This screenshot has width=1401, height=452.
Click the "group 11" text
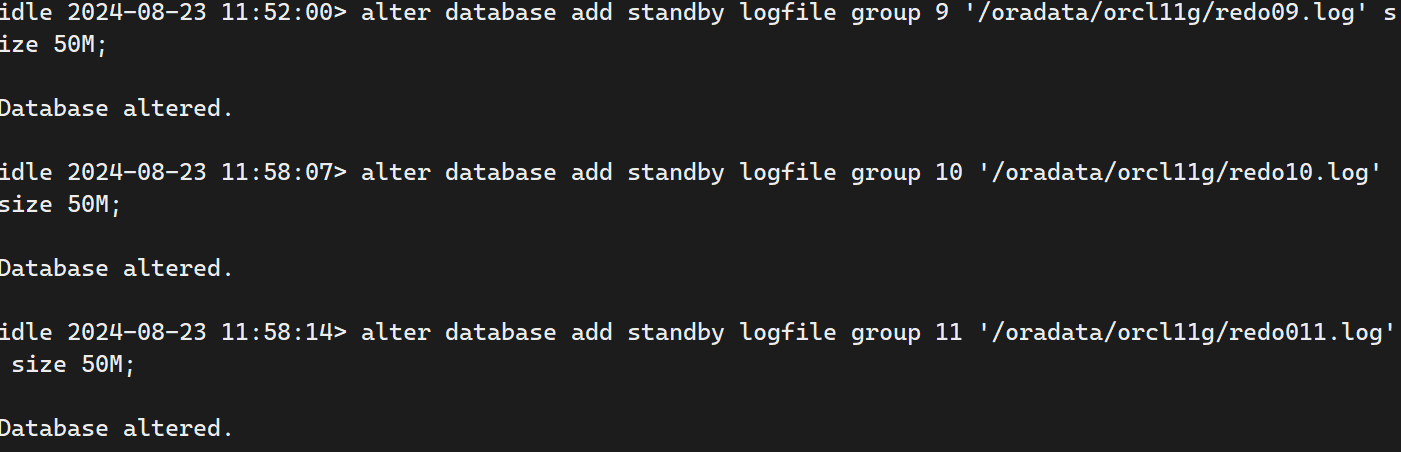click(906, 332)
